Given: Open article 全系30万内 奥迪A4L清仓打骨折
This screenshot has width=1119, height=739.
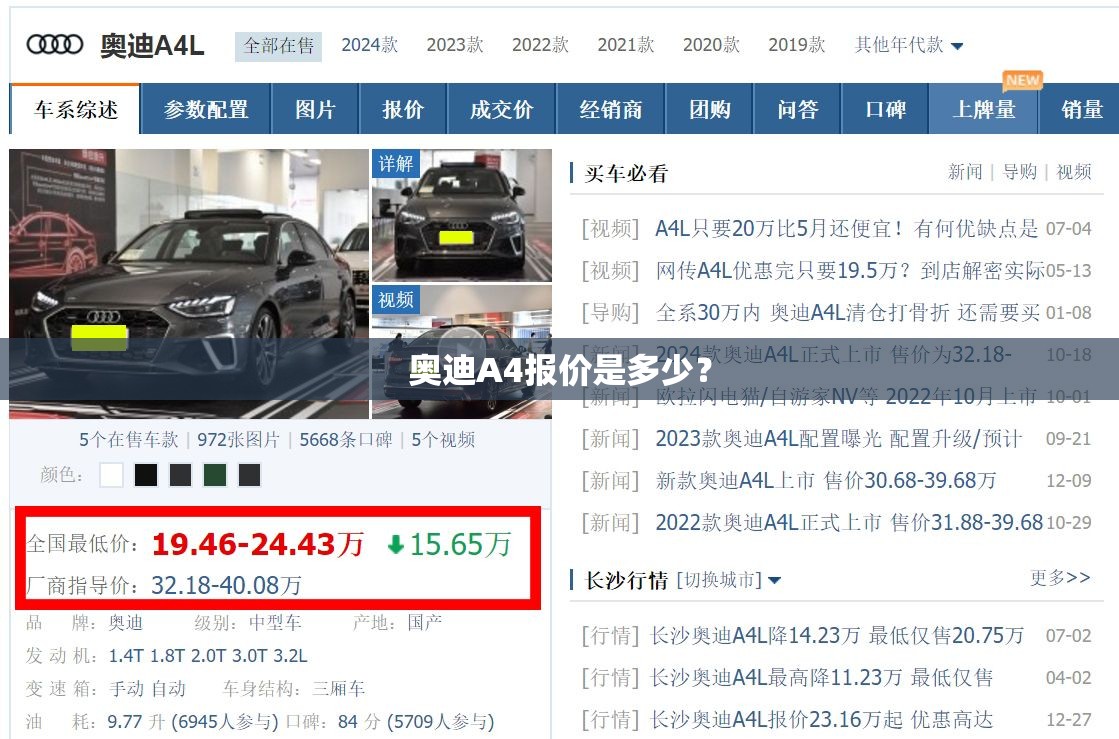Looking at the screenshot, I should 848,313.
